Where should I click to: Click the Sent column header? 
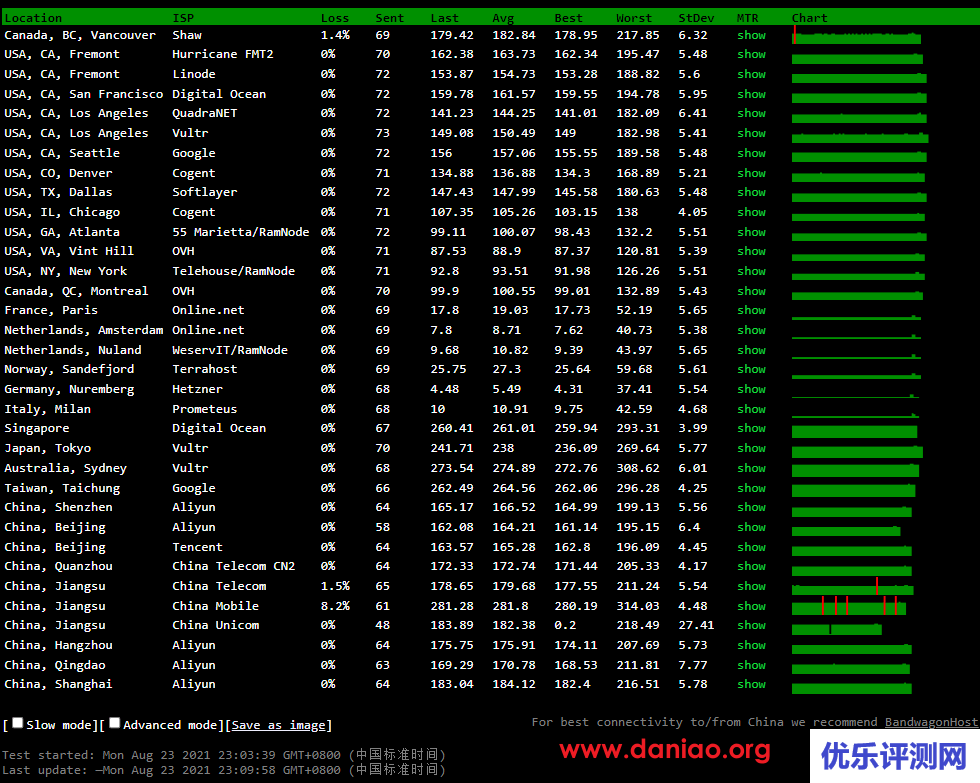tap(389, 17)
